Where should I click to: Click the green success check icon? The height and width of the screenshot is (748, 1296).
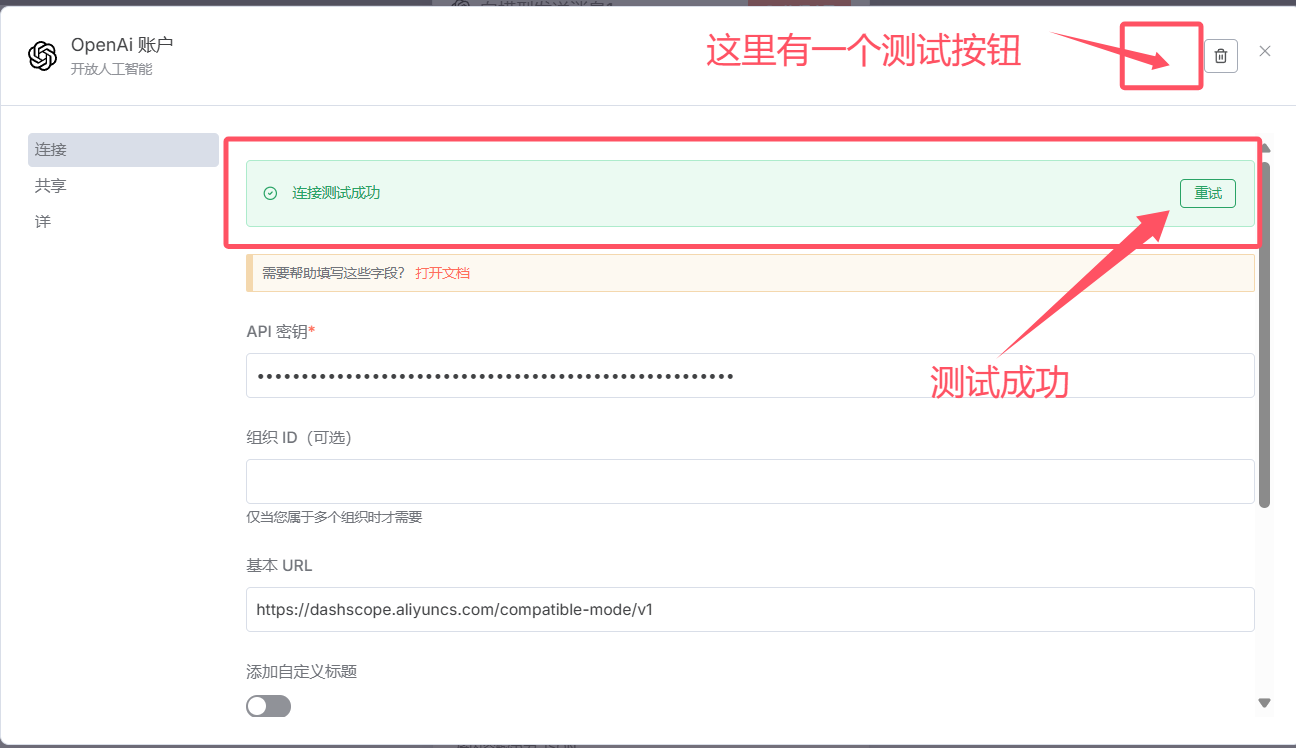[270, 193]
